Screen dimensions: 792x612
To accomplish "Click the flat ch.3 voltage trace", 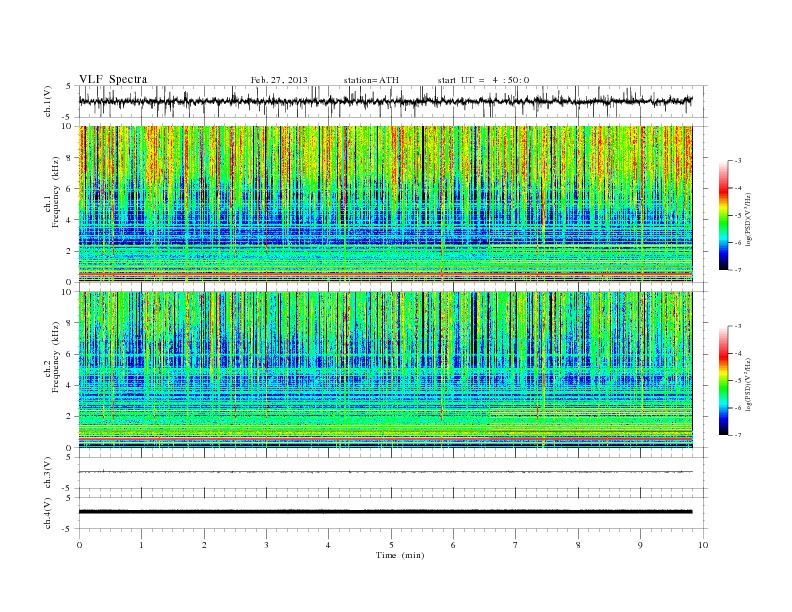I will coord(385,472).
